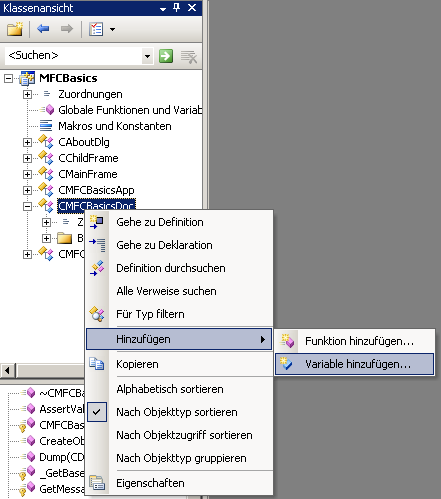441x499 pixels.
Task: Click the Eigenschaften icon
Action: tap(97, 483)
